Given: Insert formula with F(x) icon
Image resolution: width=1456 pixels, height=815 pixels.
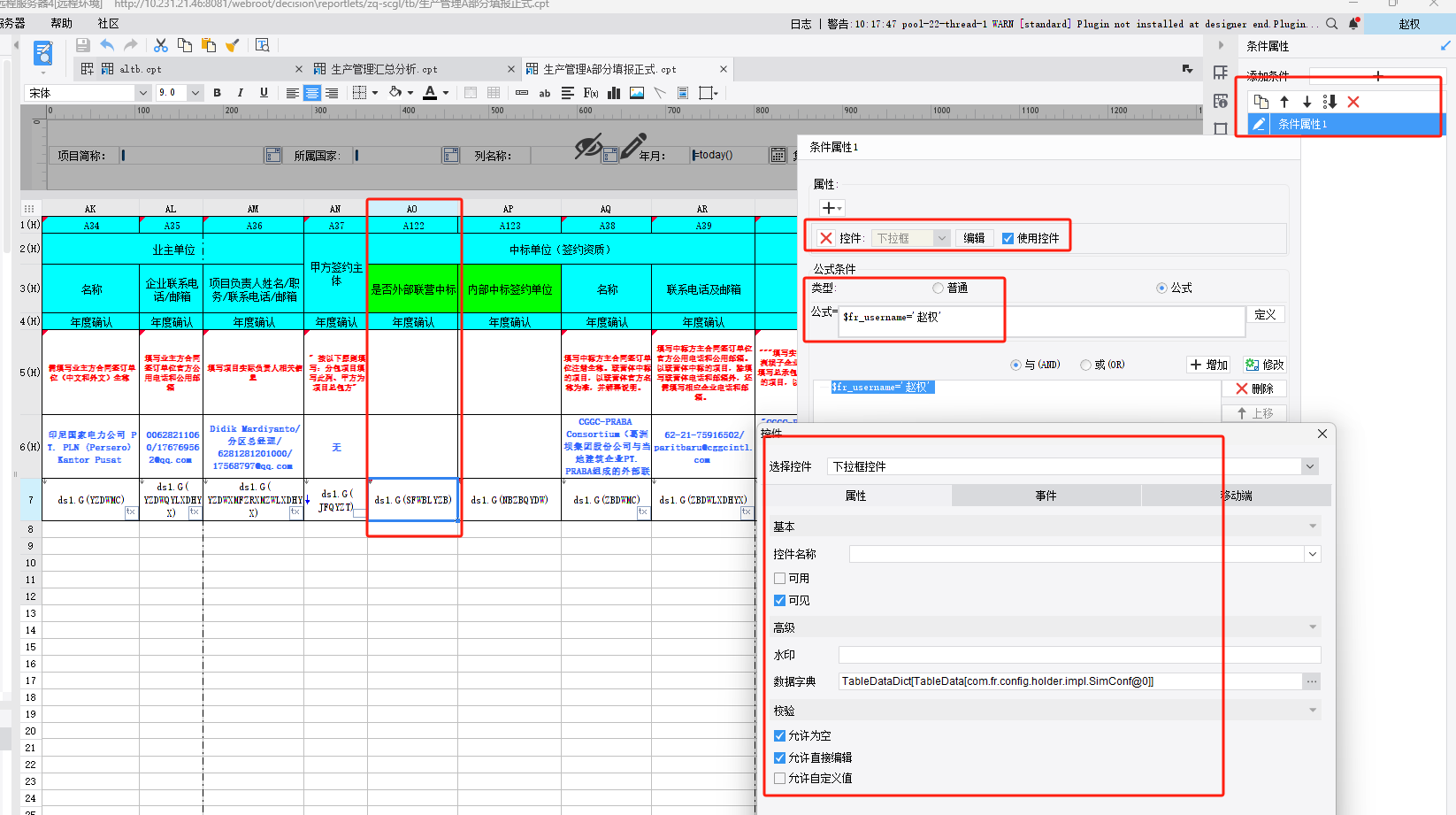Looking at the screenshot, I should (591, 93).
